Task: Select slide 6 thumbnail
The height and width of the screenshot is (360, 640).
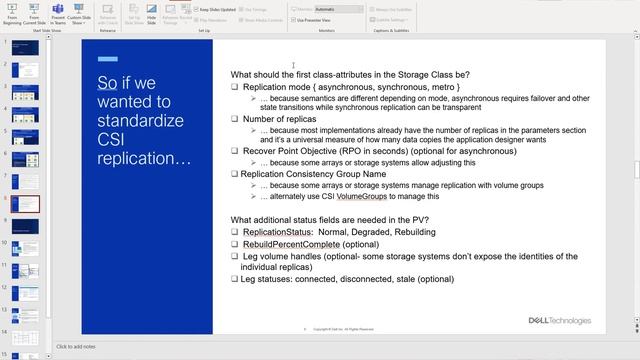Action: (x=25, y=159)
